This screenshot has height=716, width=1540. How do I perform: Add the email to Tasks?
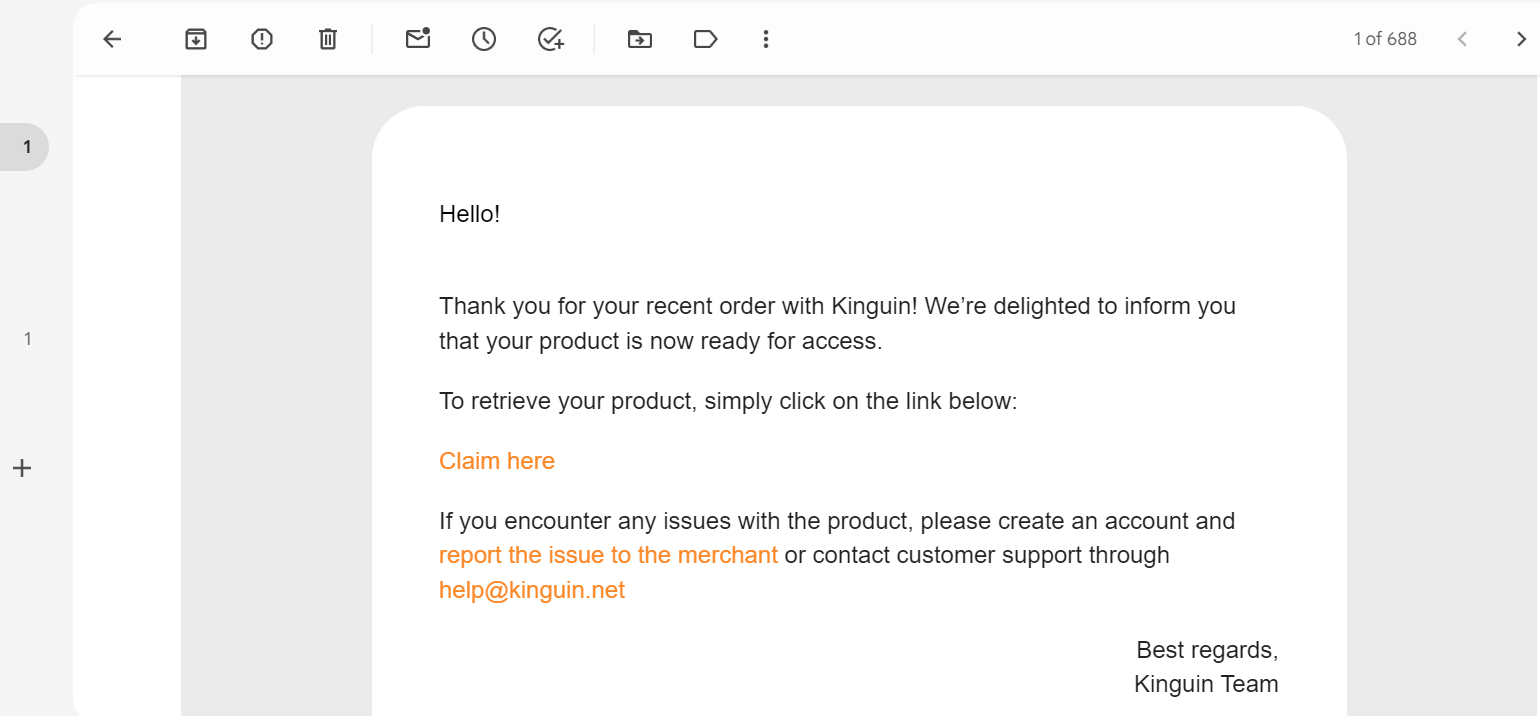[551, 39]
